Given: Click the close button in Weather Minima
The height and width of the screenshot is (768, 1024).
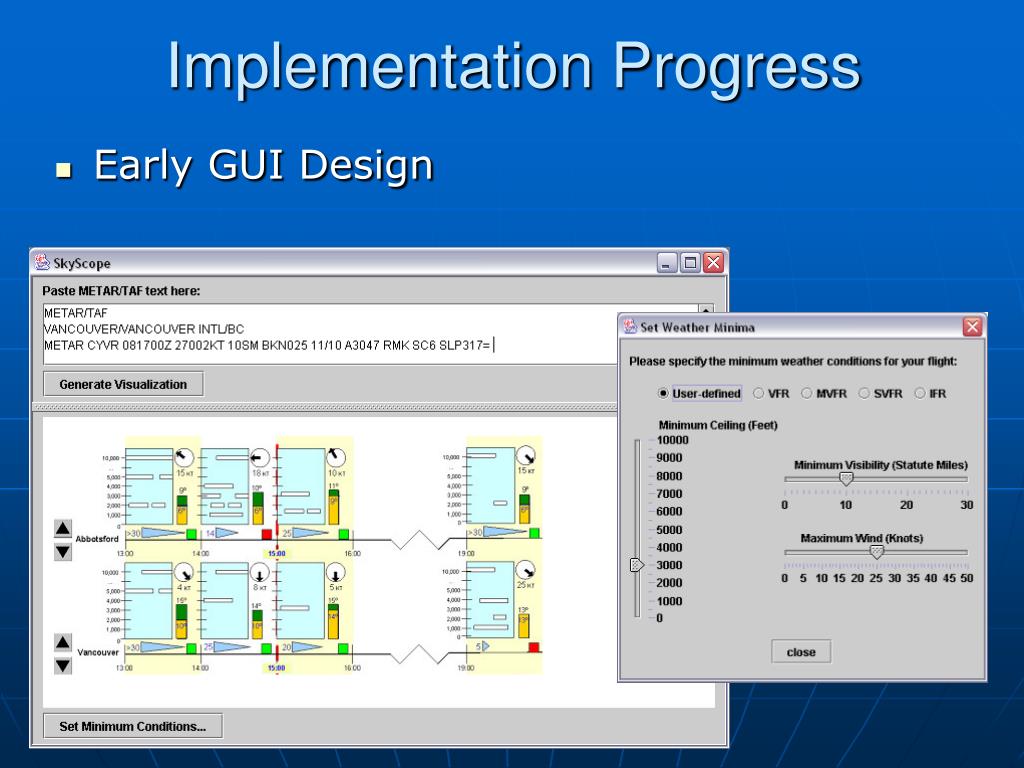Looking at the screenshot, I should click(x=801, y=652).
